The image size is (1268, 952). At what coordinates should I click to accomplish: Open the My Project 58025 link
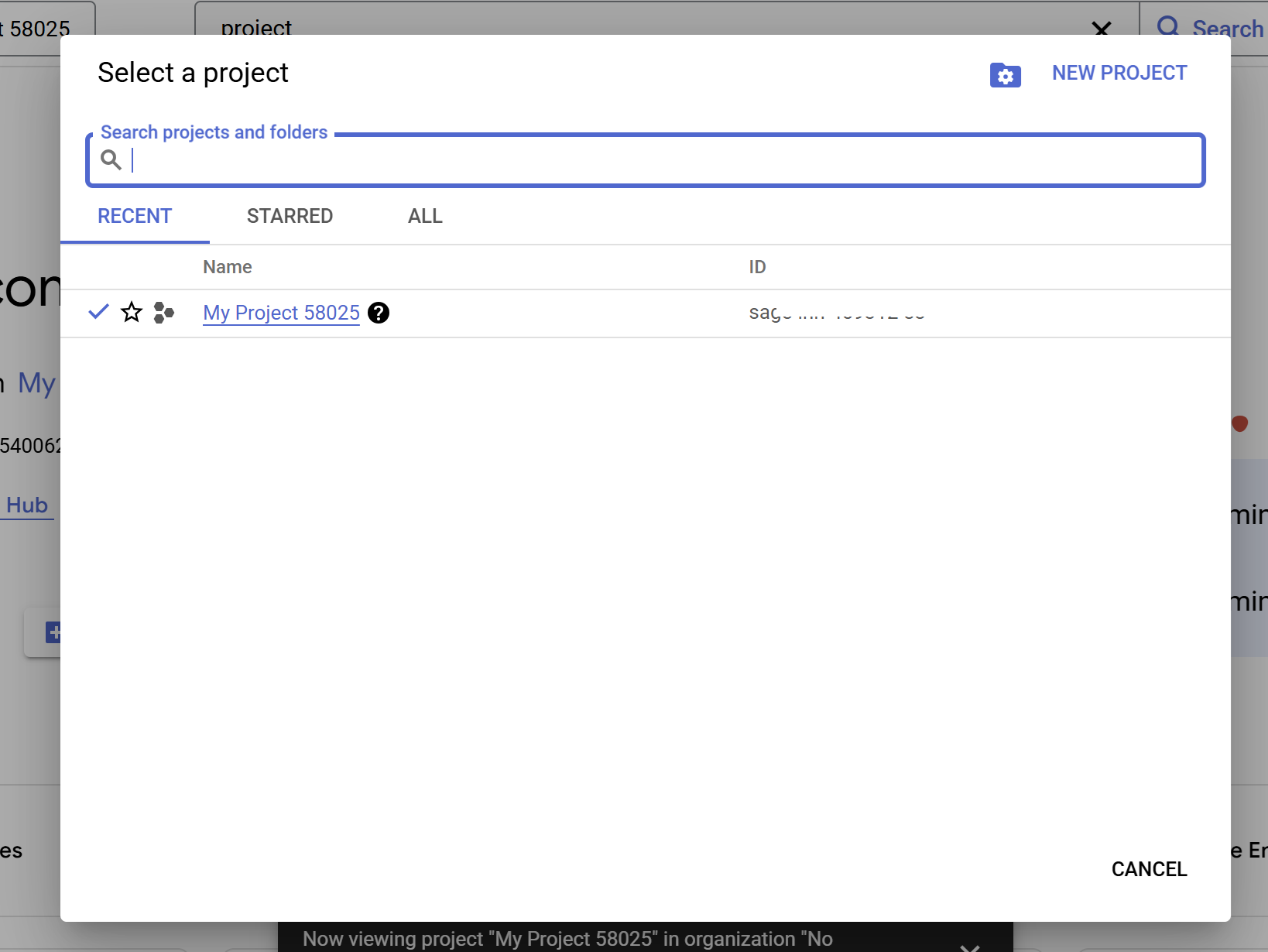pos(281,313)
